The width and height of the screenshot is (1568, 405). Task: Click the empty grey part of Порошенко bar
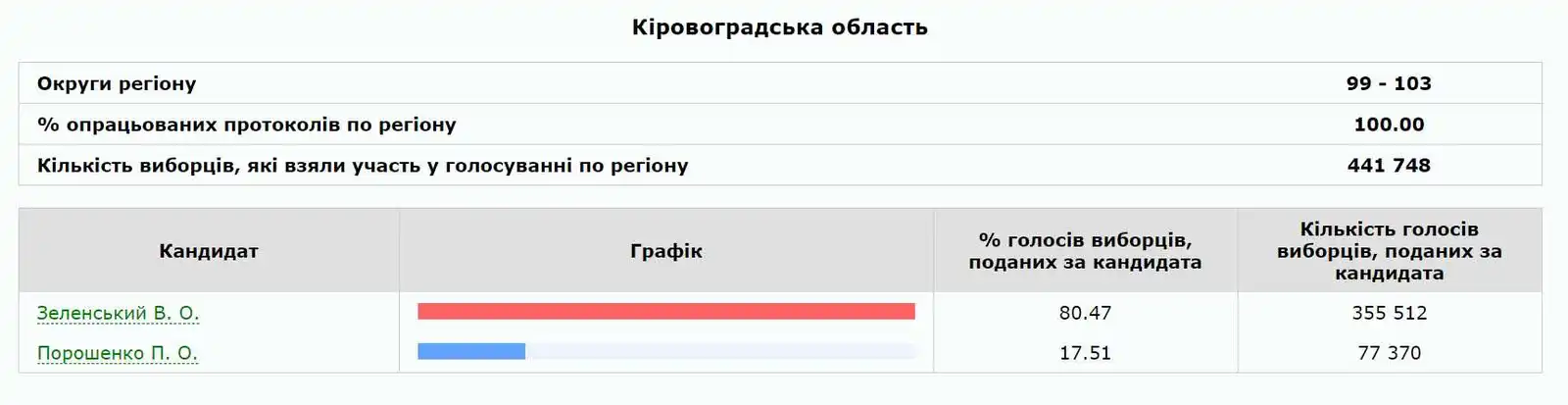pyautogui.click(x=720, y=351)
